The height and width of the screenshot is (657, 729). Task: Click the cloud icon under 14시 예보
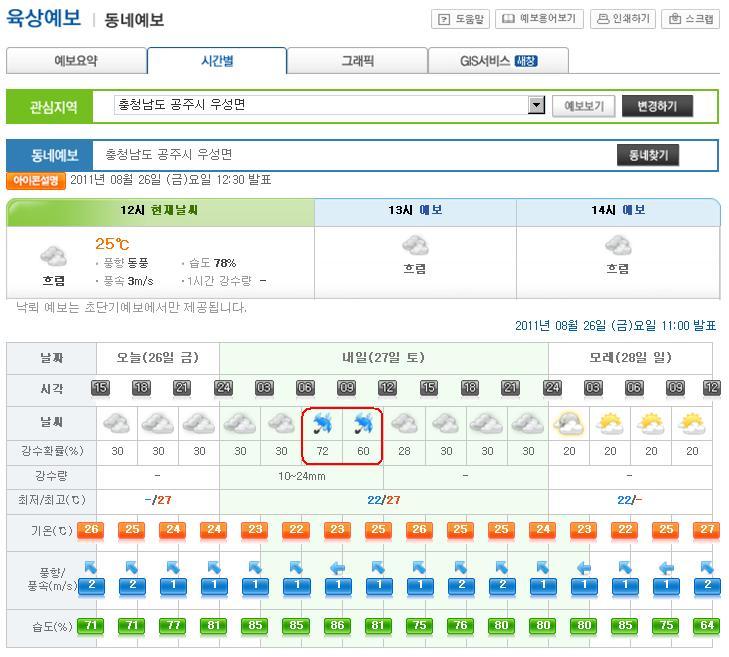click(x=618, y=245)
